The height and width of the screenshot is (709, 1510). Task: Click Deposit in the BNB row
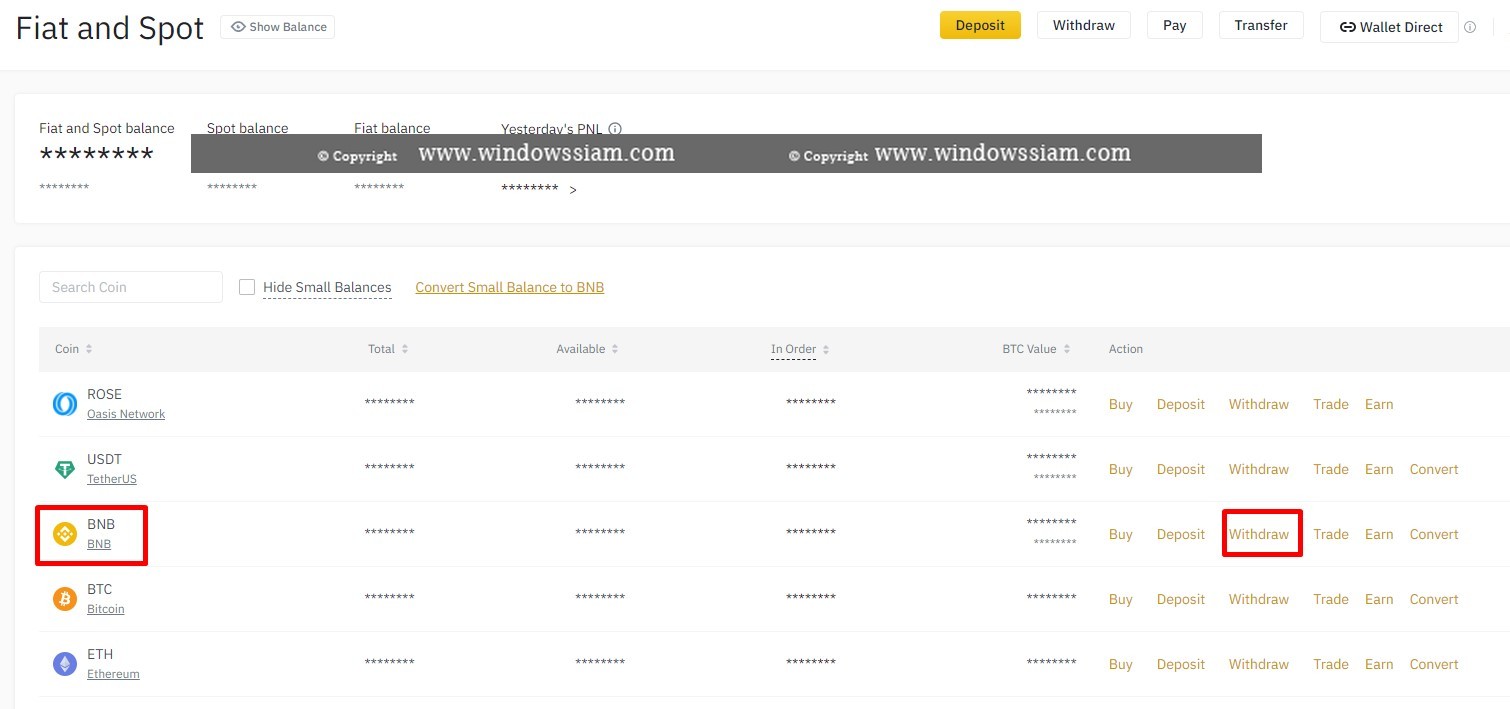[1181, 534]
